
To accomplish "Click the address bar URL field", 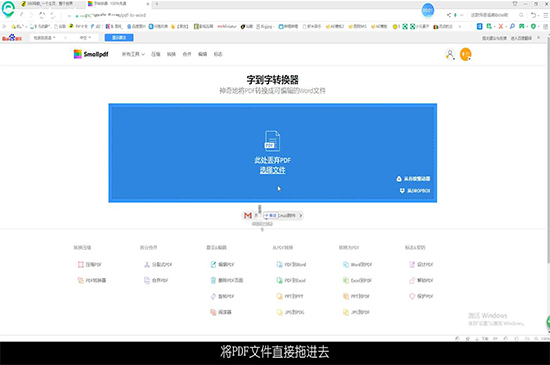I will tap(246, 15).
